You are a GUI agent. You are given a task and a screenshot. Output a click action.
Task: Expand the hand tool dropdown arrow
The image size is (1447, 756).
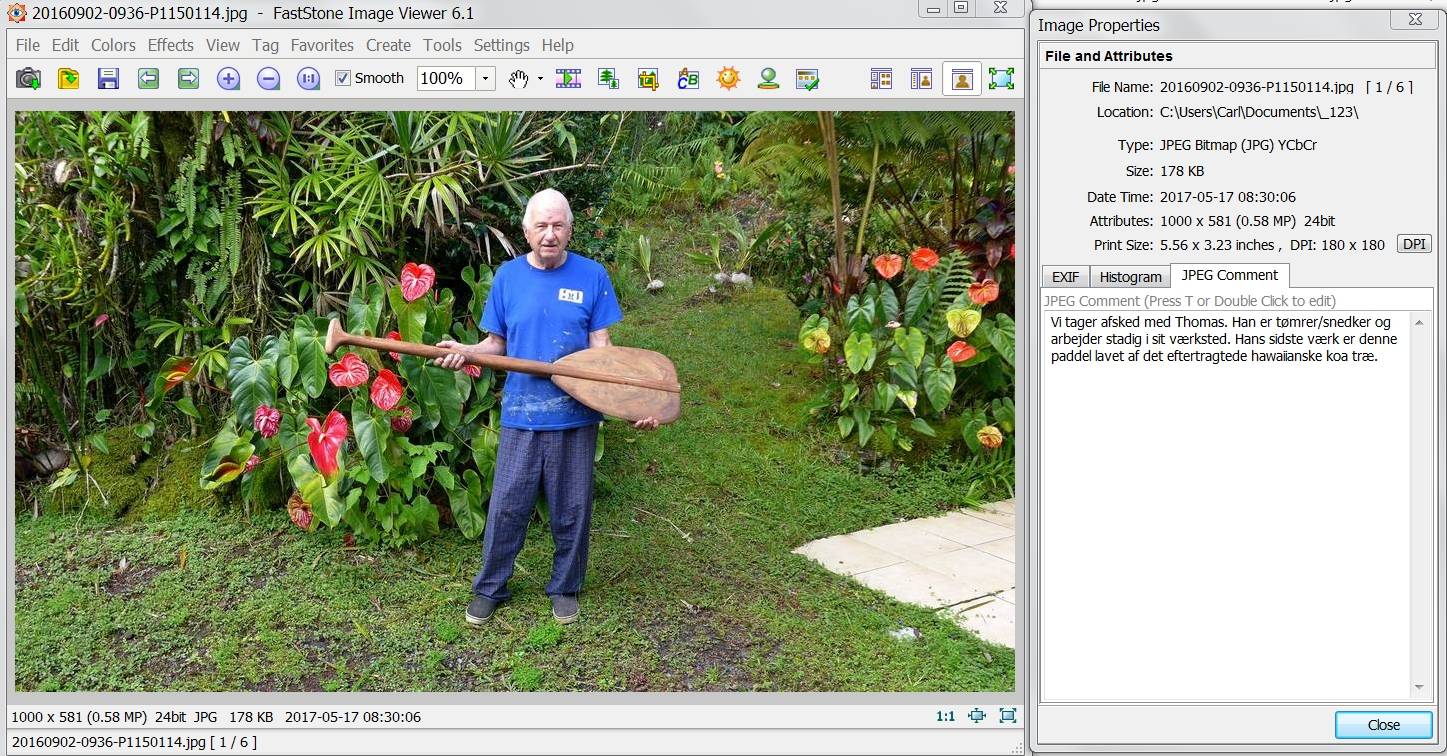(540, 78)
